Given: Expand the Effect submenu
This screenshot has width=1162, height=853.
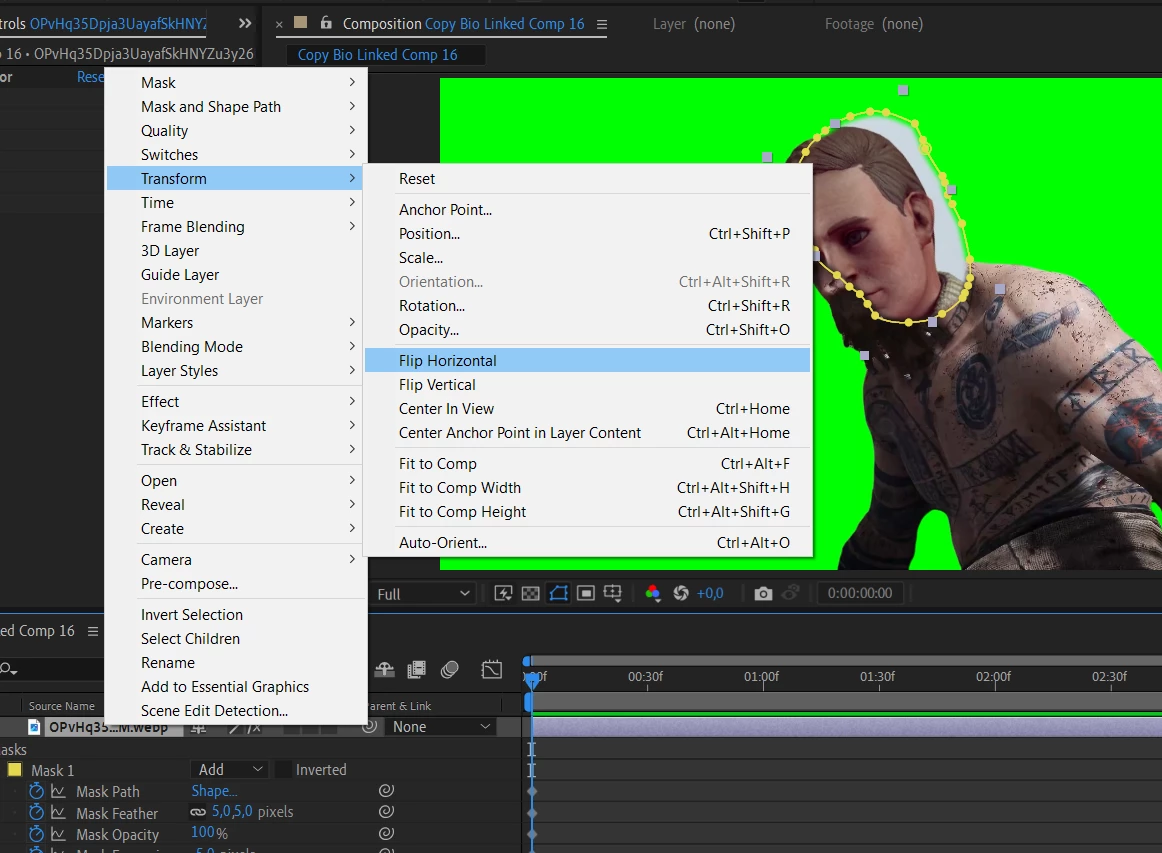Looking at the screenshot, I should [x=235, y=401].
